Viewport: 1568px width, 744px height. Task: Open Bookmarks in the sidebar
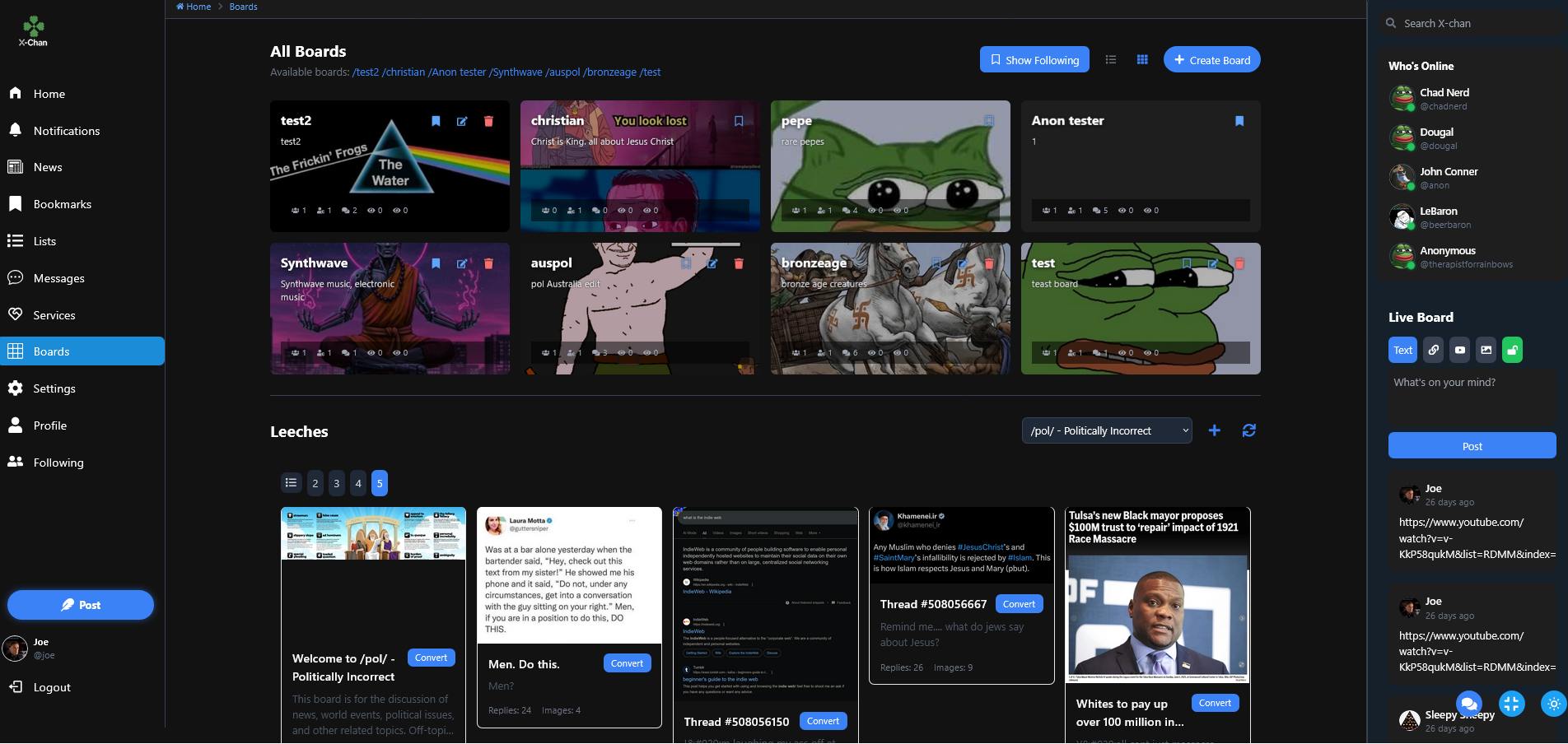(82, 204)
